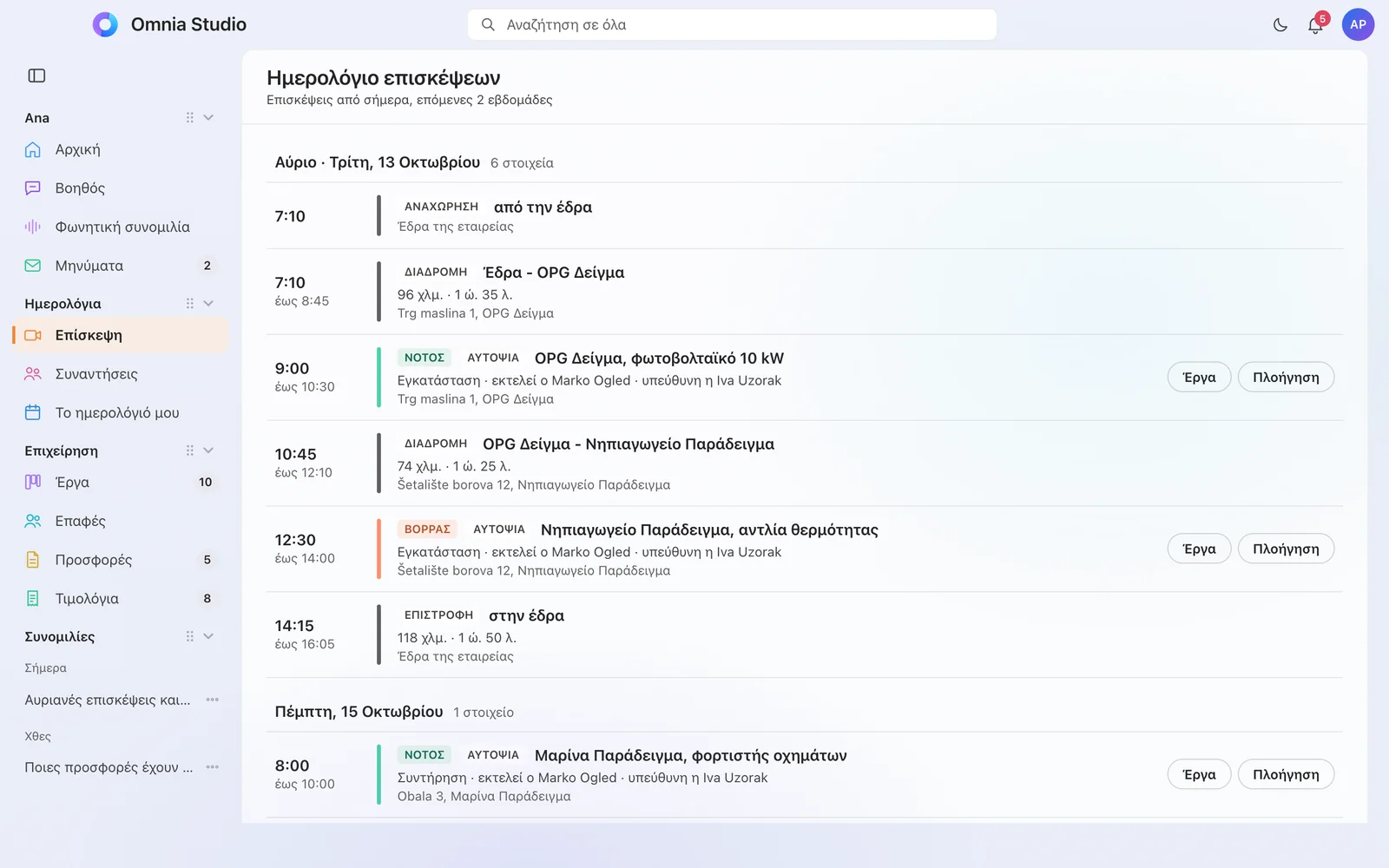Viewport: 1389px width, 868px height.
Task: Collapse the Ana section chevron
Action: coord(208,117)
